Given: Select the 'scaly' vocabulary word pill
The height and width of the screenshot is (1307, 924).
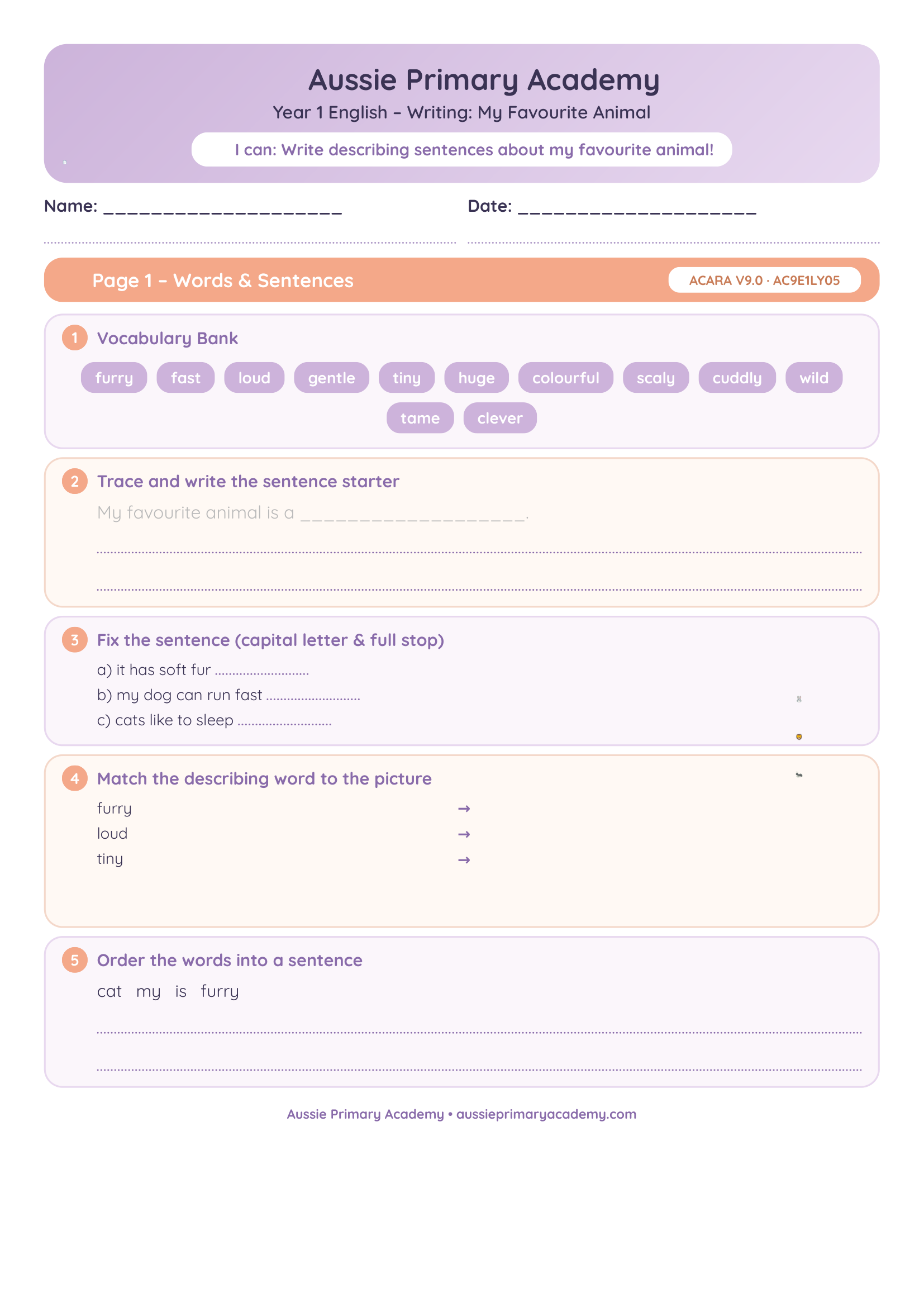Looking at the screenshot, I should (655, 377).
